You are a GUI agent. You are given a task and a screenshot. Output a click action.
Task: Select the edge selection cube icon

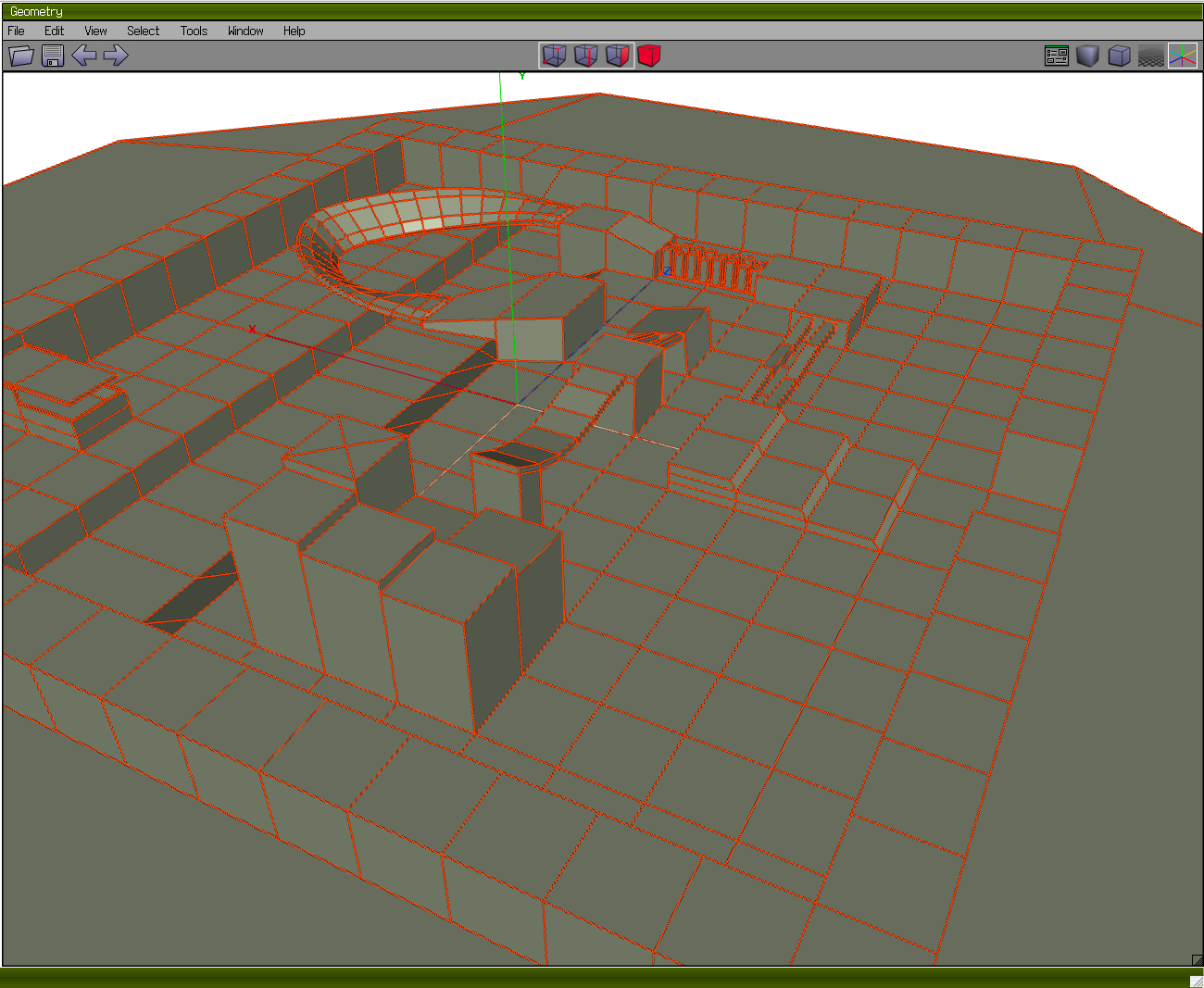pyautogui.click(x=586, y=56)
